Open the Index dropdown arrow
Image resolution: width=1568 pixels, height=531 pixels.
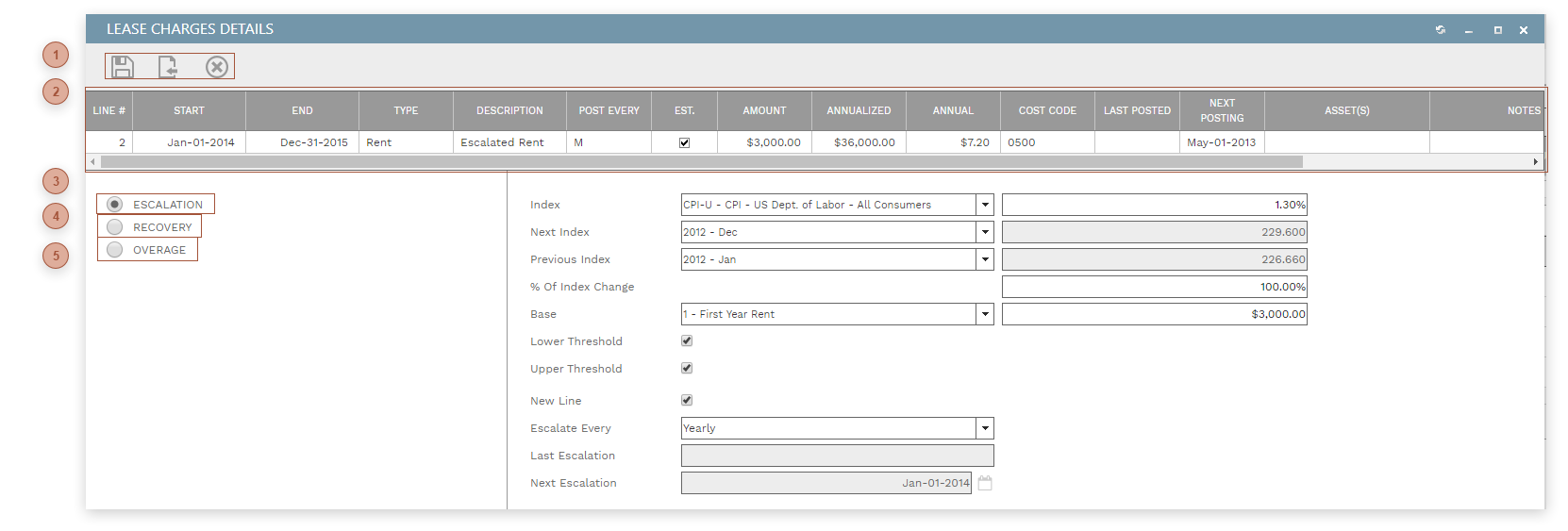click(x=985, y=205)
